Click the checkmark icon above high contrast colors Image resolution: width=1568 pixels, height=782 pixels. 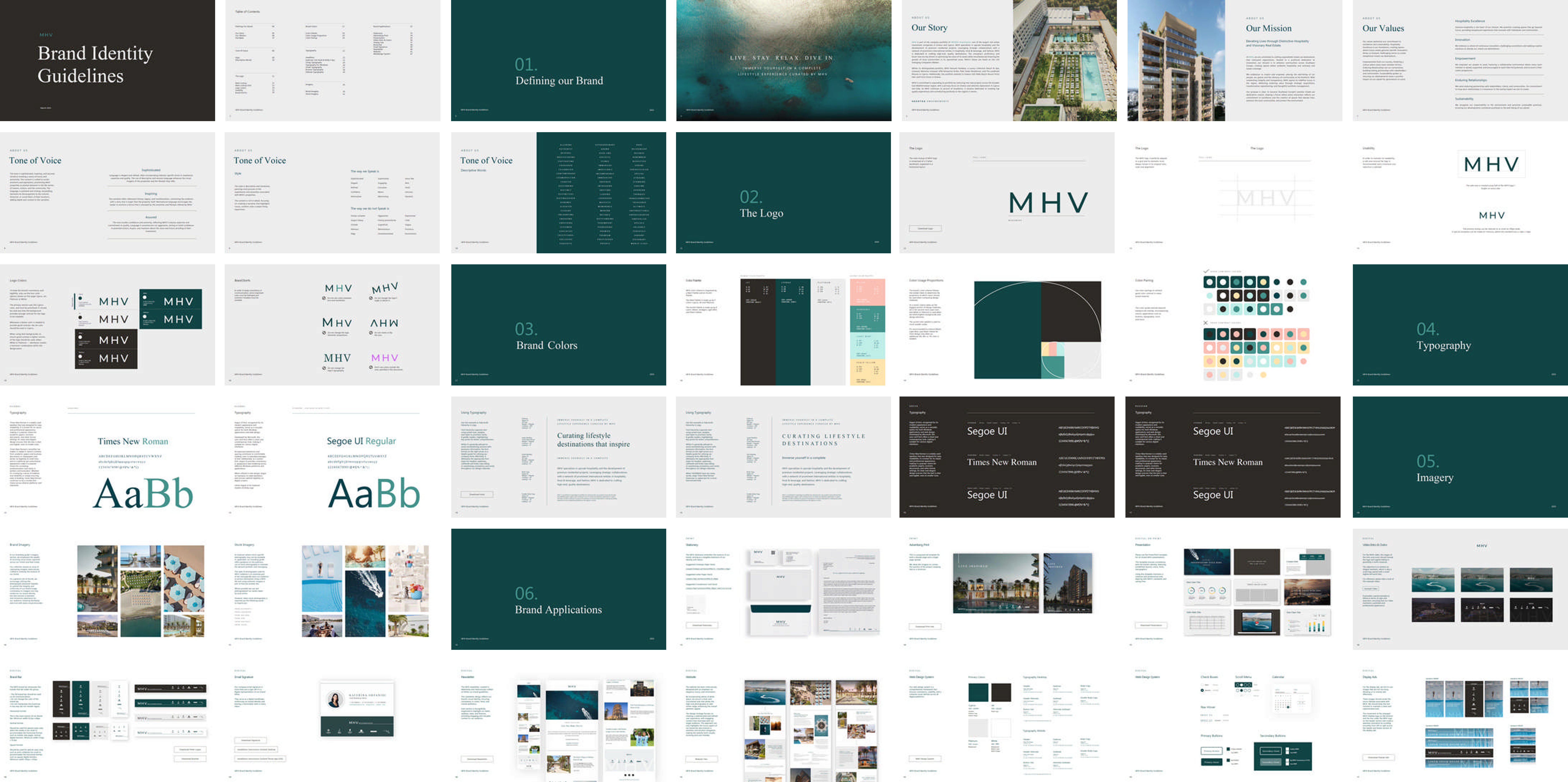[1207, 271]
